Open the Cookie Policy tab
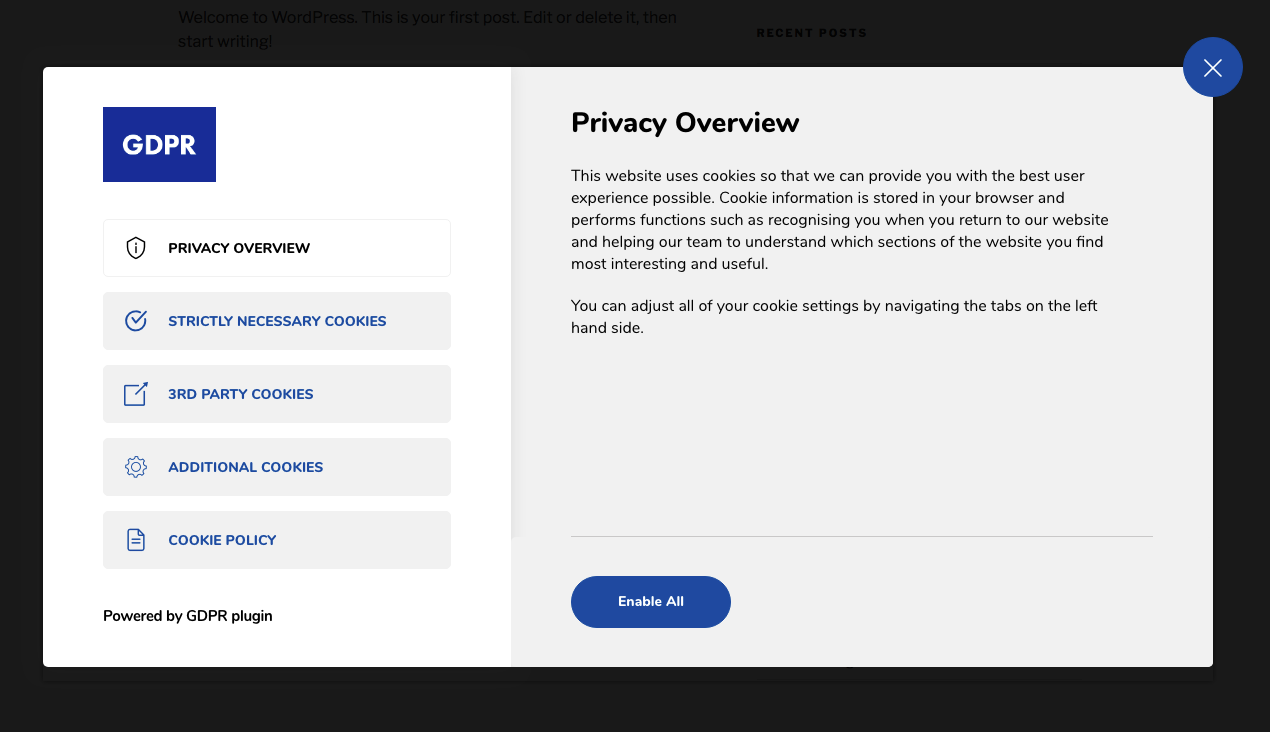The image size is (1270, 732). point(222,540)
